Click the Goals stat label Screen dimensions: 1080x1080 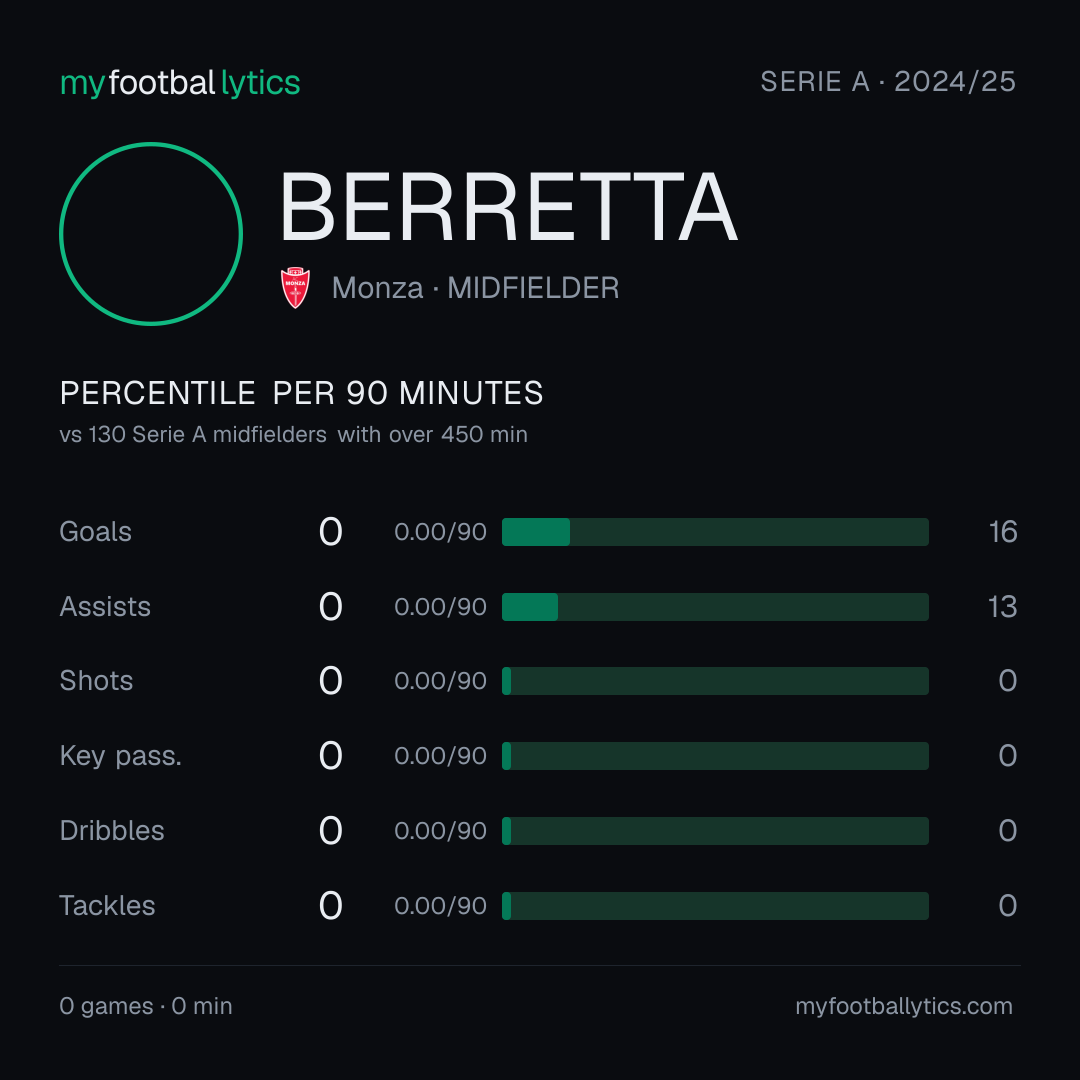[95, 532]
